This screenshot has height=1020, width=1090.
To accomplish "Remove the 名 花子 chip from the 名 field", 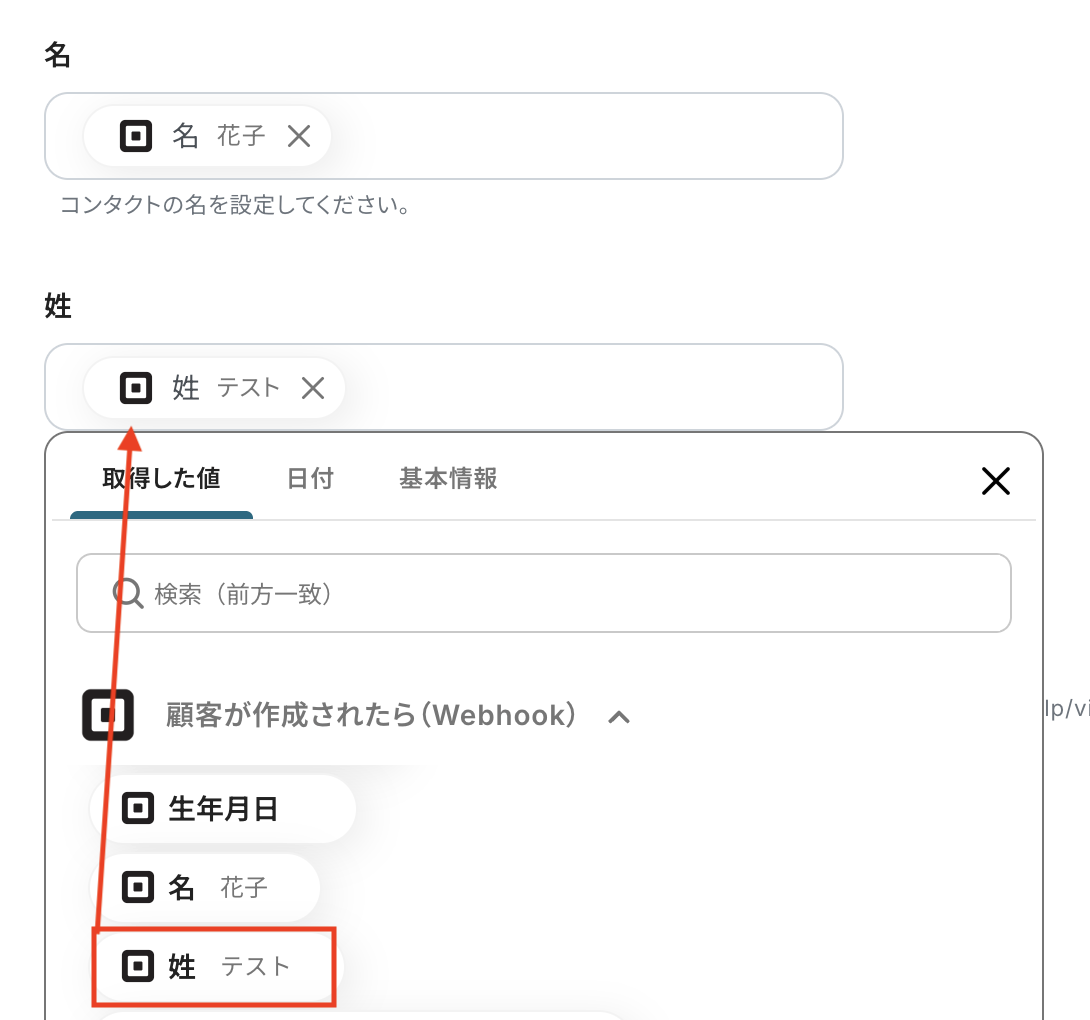I will (299, 136).
